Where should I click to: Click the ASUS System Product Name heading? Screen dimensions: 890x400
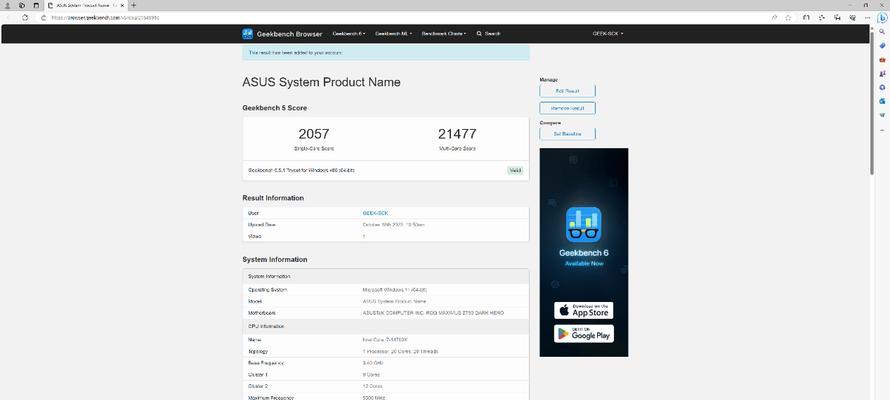coord(321,82)
